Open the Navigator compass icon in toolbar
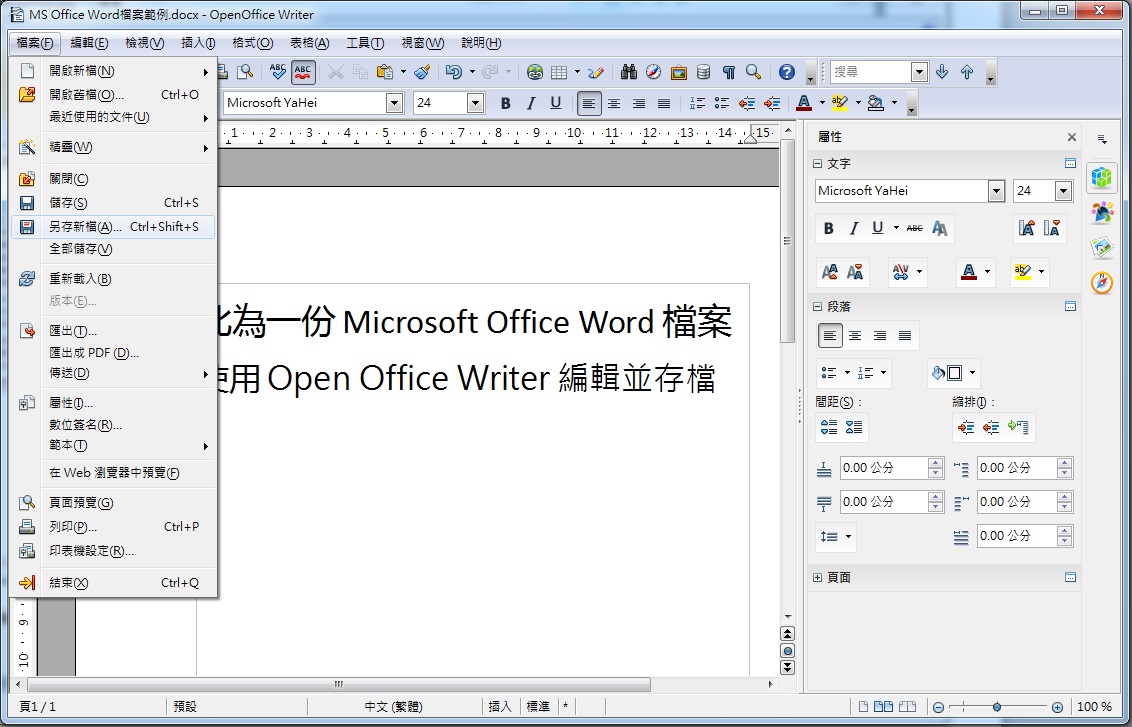1132x727 pixels. [654, 72]
